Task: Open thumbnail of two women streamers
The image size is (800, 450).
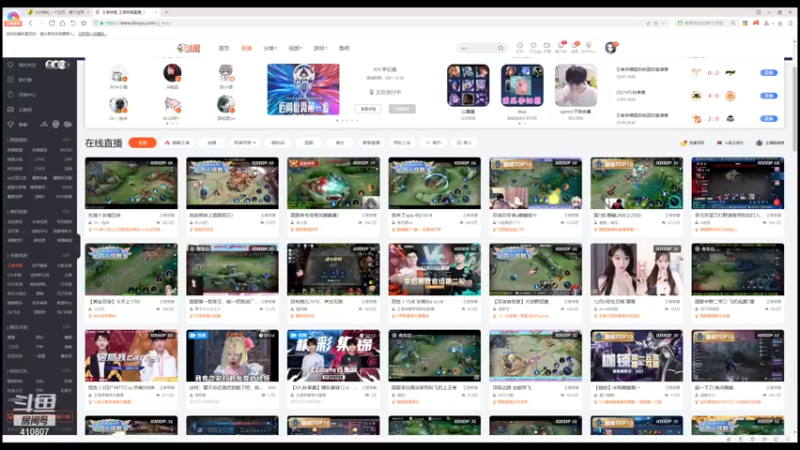Action: [x=636, y=269]
